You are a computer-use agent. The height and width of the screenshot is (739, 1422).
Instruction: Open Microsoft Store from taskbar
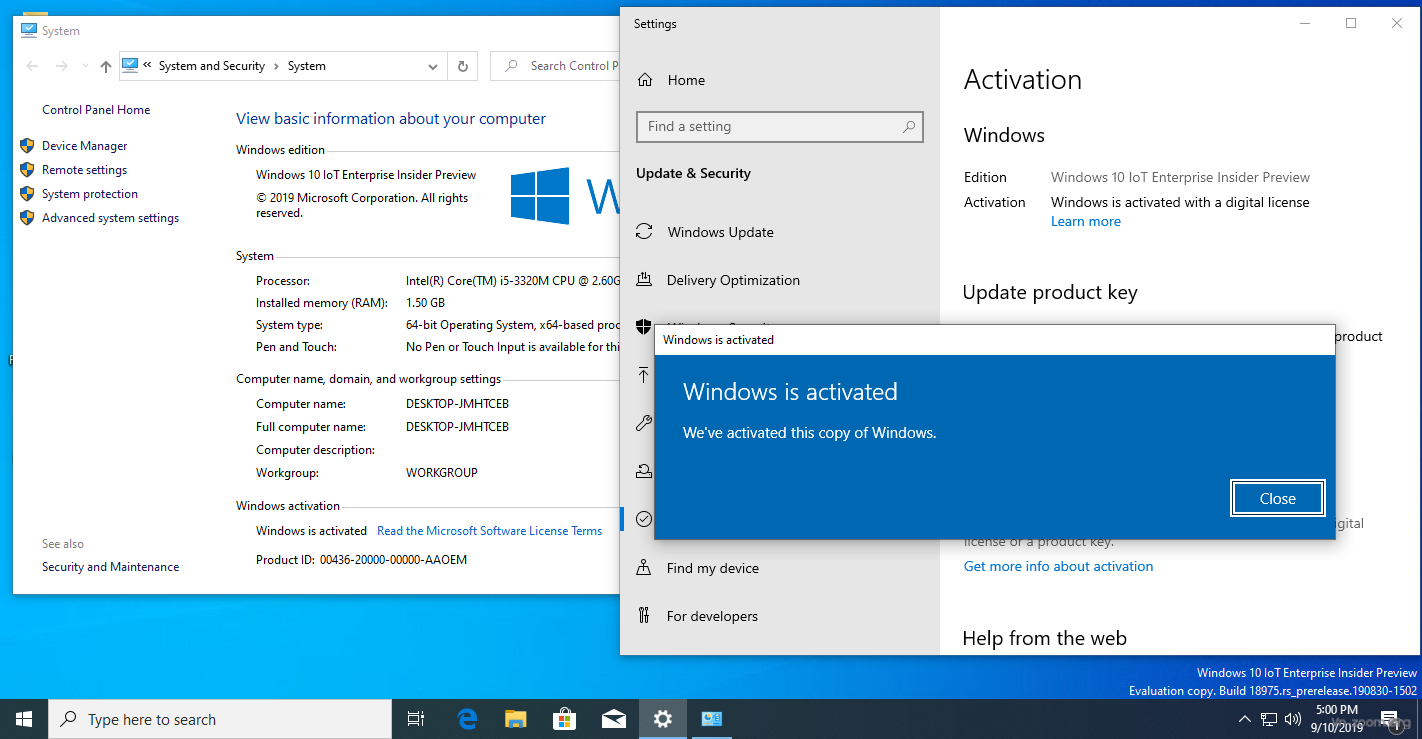pos(564,719)
